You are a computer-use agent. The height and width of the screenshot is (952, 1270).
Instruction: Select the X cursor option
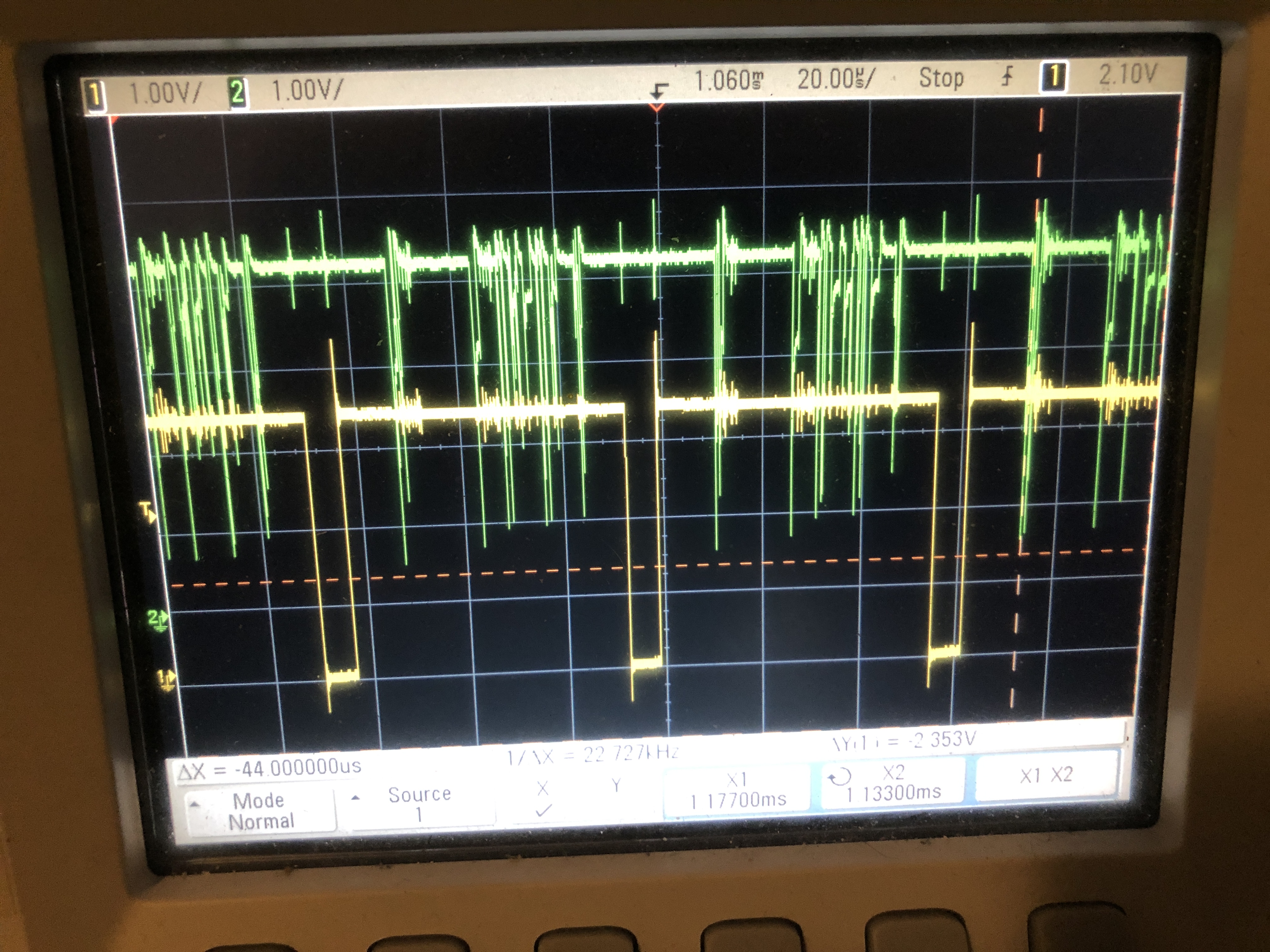543,798
